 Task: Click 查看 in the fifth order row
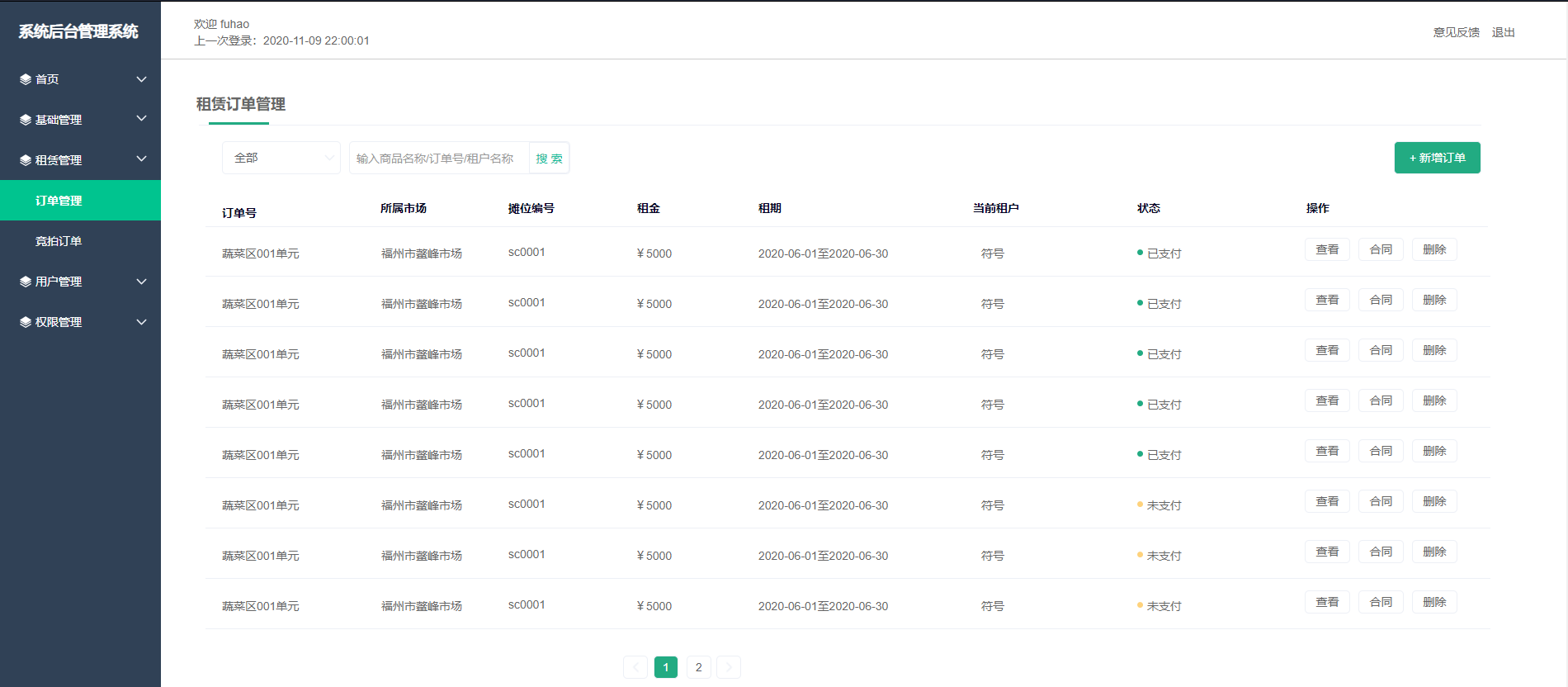pyautogui.click(x=1327, y=451)
